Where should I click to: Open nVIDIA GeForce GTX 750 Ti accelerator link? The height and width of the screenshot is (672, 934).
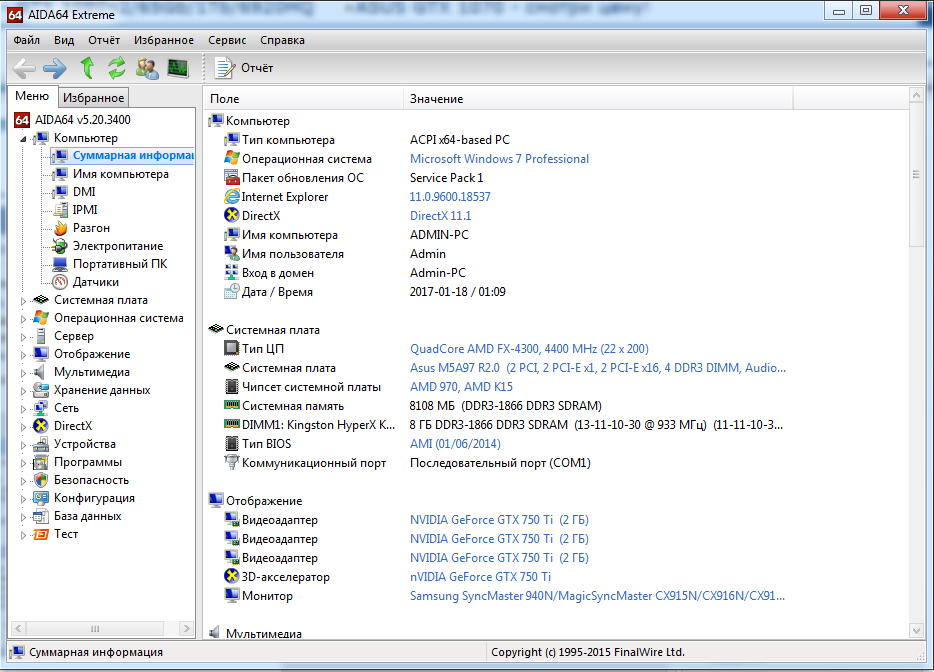pyautogui.click(x=480, y=577)
